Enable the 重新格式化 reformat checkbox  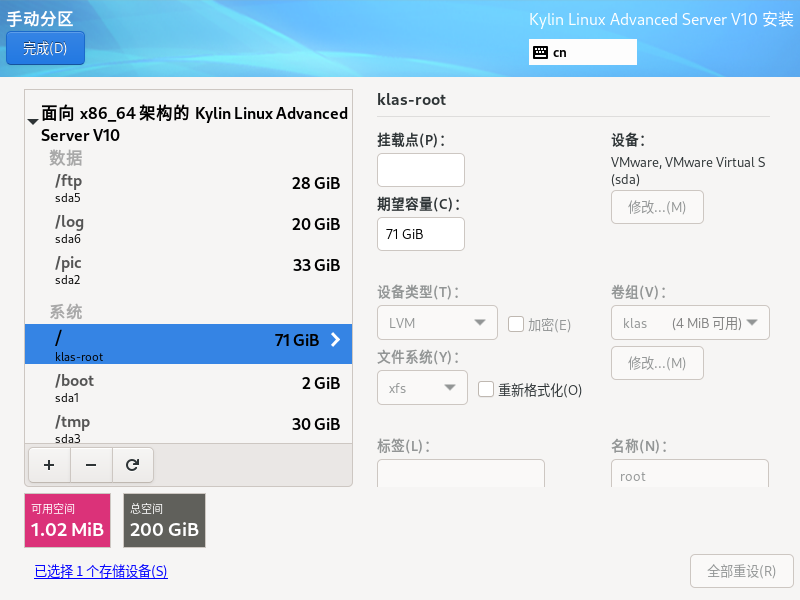pyautogui.click(x=486, y=389)
